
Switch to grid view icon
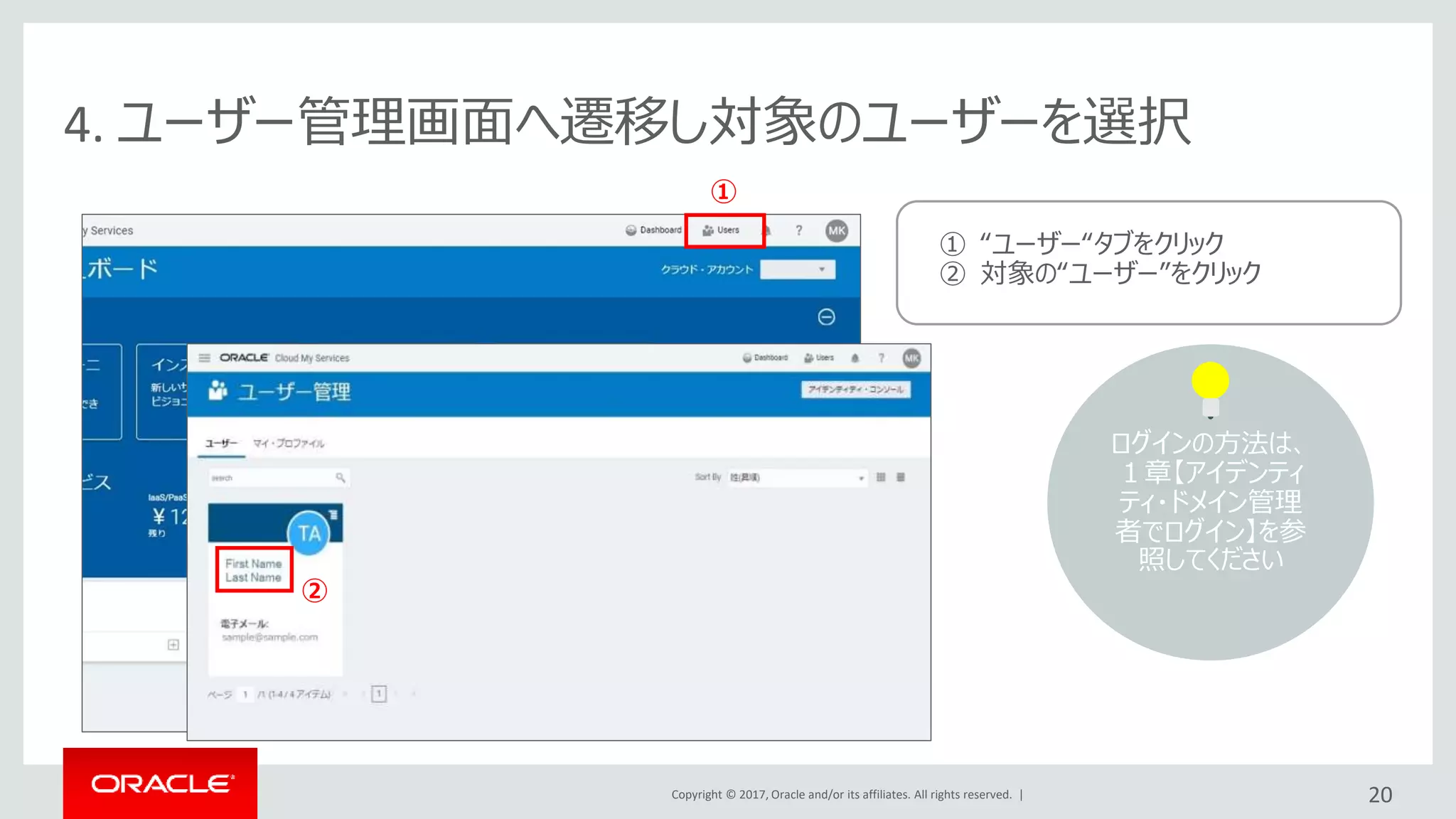881,477
